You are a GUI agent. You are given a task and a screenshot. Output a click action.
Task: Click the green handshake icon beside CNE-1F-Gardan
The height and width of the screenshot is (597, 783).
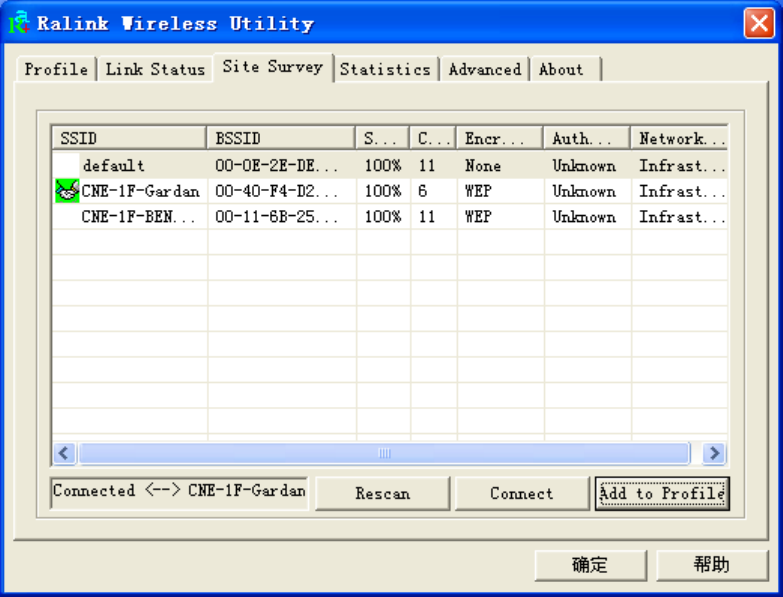tap(67, 191)
